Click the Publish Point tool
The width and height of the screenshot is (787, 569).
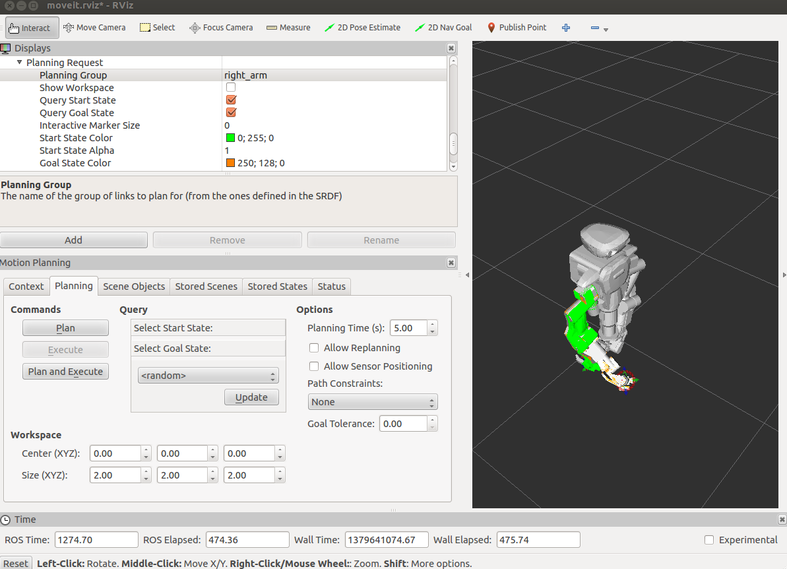(516, 27)
